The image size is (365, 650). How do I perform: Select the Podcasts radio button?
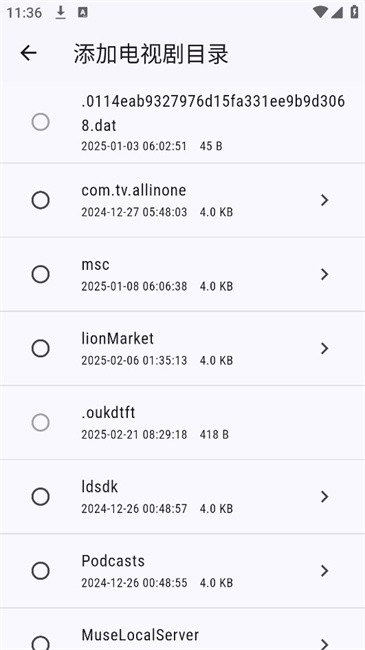pyautogui.click(x=41, y=571)
